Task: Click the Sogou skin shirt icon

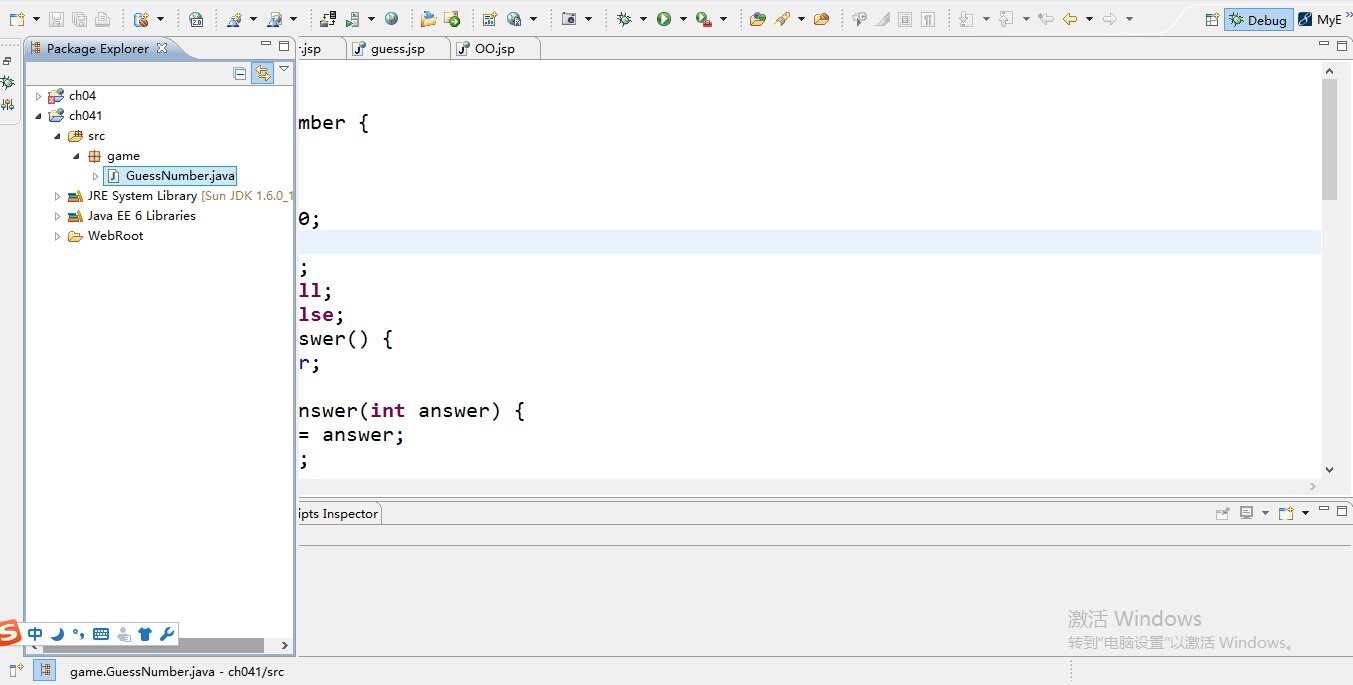Action: [145, 634]
